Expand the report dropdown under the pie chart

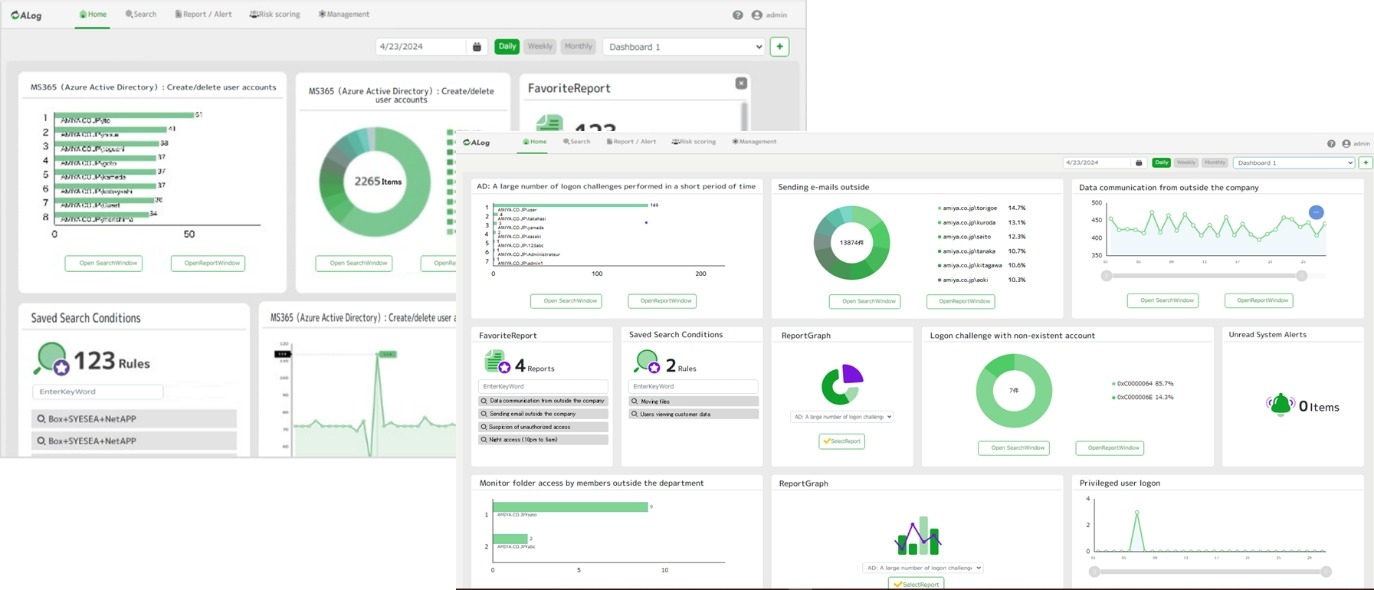point(841,417)
